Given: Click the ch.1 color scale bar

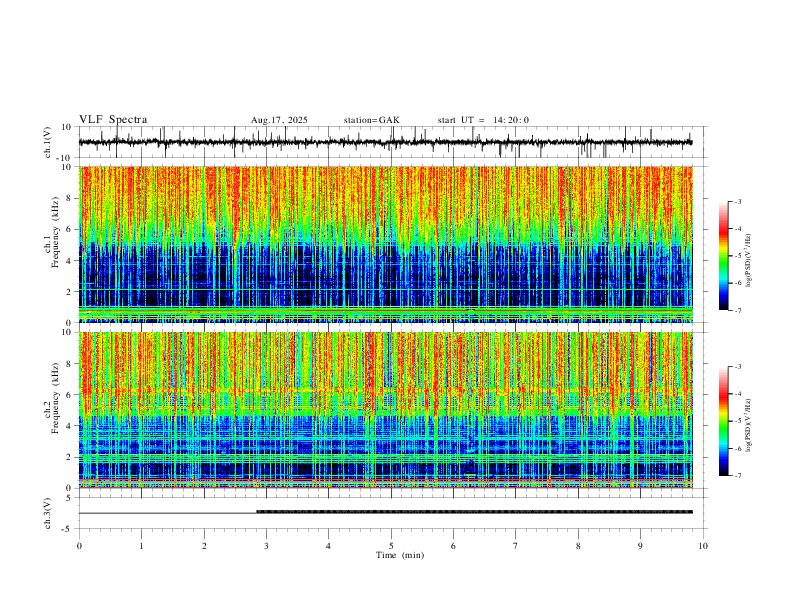Looking at the screenshot, I should (723, 256).
